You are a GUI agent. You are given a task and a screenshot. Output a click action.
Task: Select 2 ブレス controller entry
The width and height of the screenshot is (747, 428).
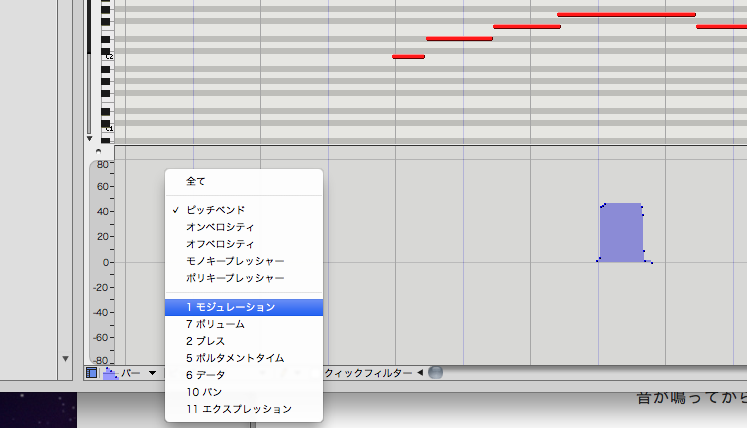click(205, 341)
